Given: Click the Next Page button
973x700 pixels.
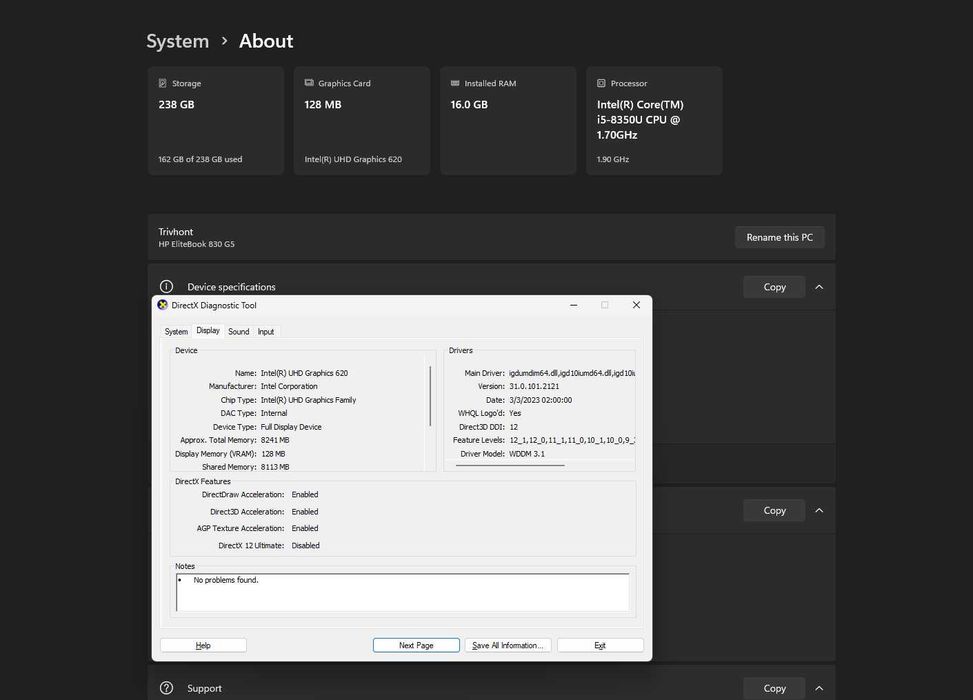Looking at the screenshot, I should [416, 645].
